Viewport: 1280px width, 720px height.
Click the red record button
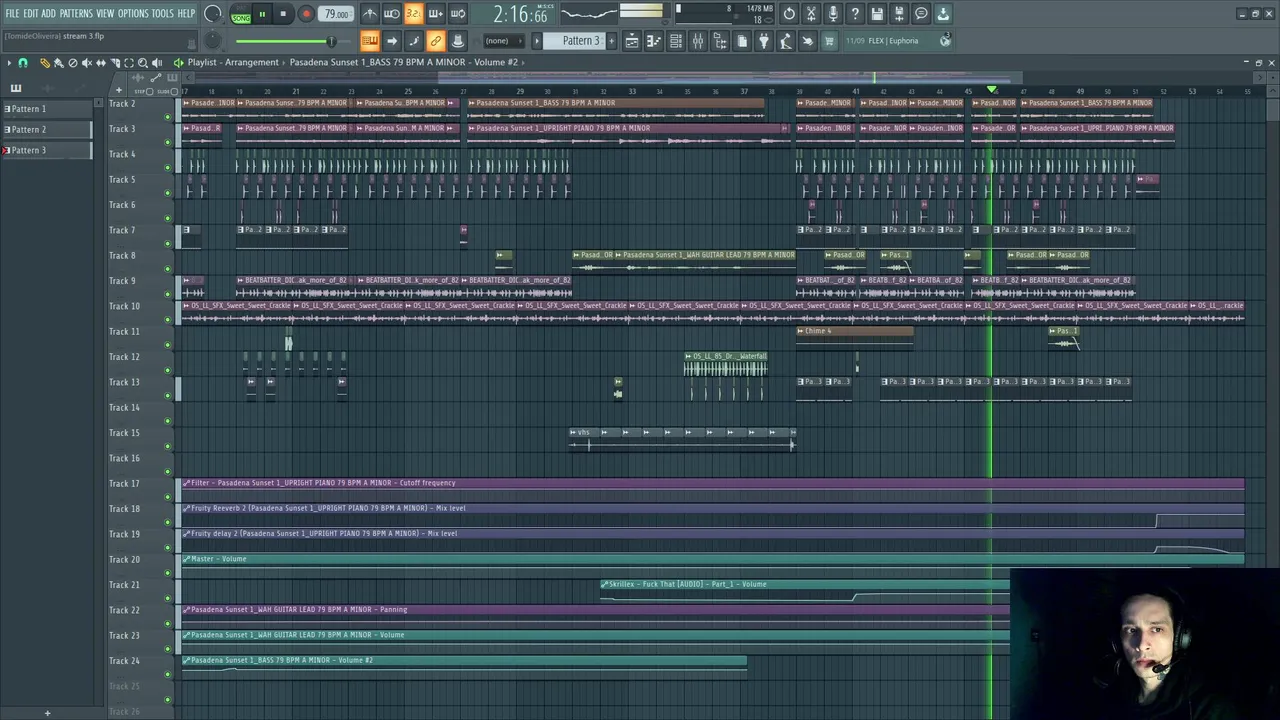click(306, 14)
